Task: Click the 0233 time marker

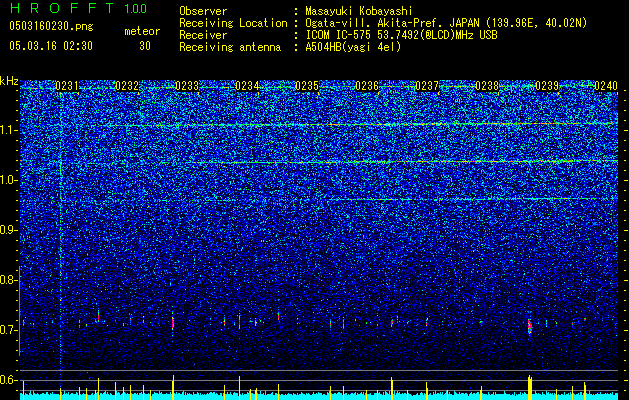Action: 187,86
